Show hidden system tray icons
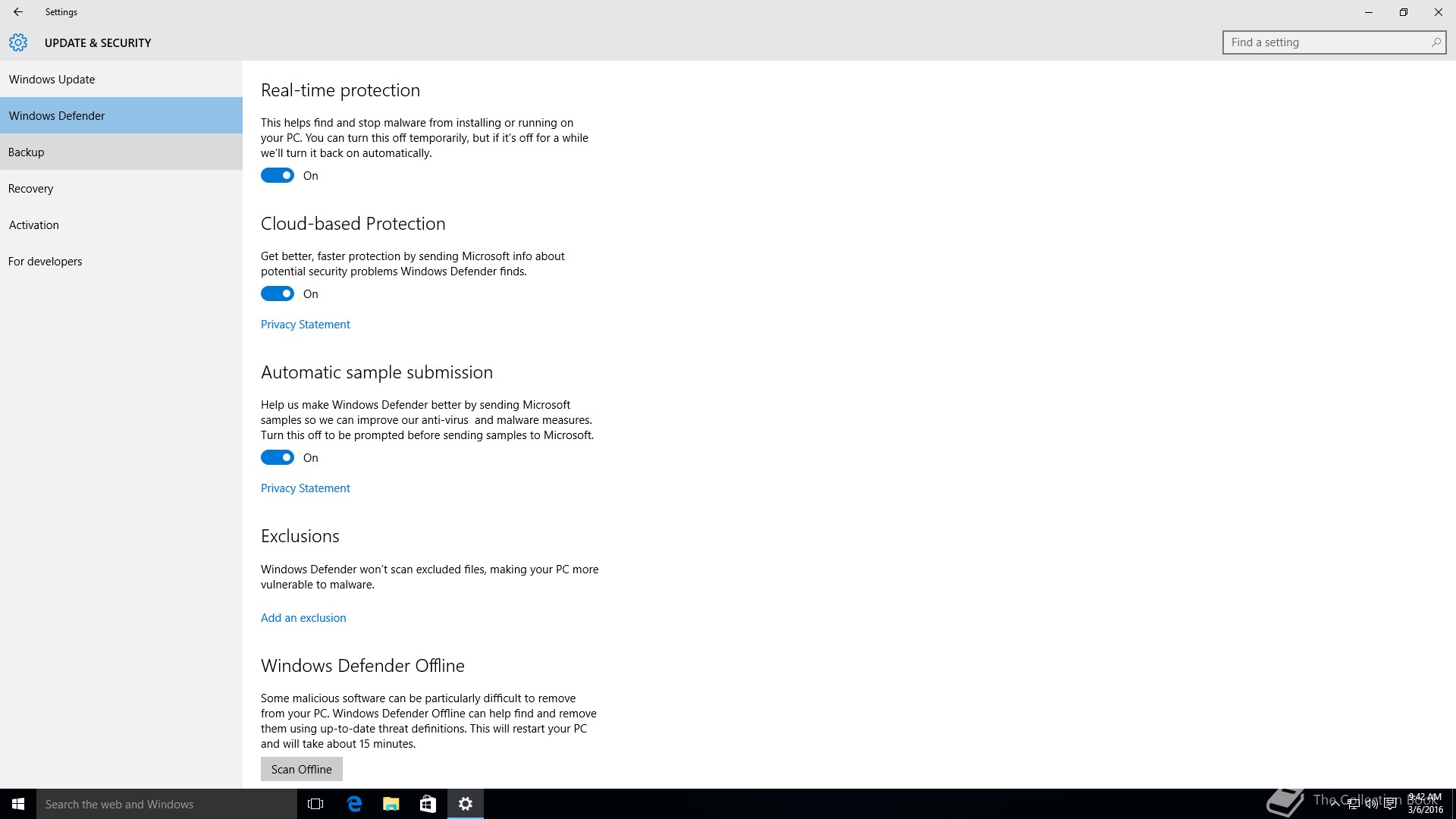Viewport: 1456px width, 819px height. click(1335, 804)
